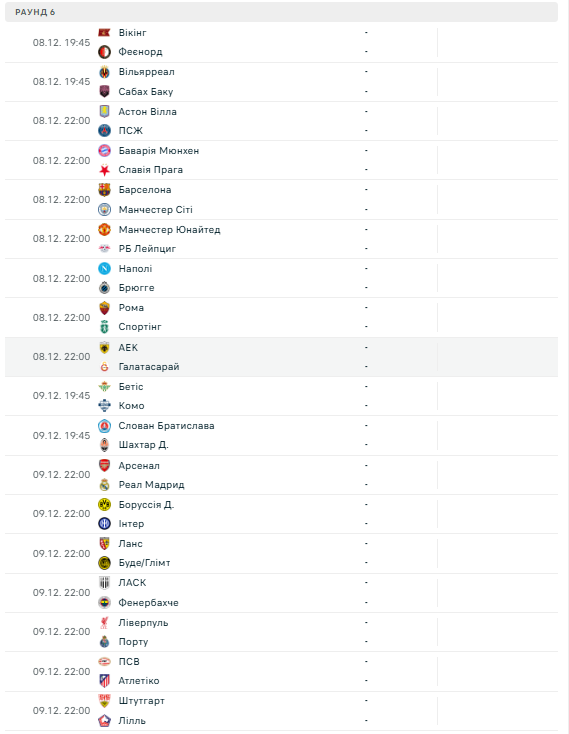Image resolution: width=569 pixels, height=734 pixels.
Task: Click the Manchester United badge
Action: point(104,229)
